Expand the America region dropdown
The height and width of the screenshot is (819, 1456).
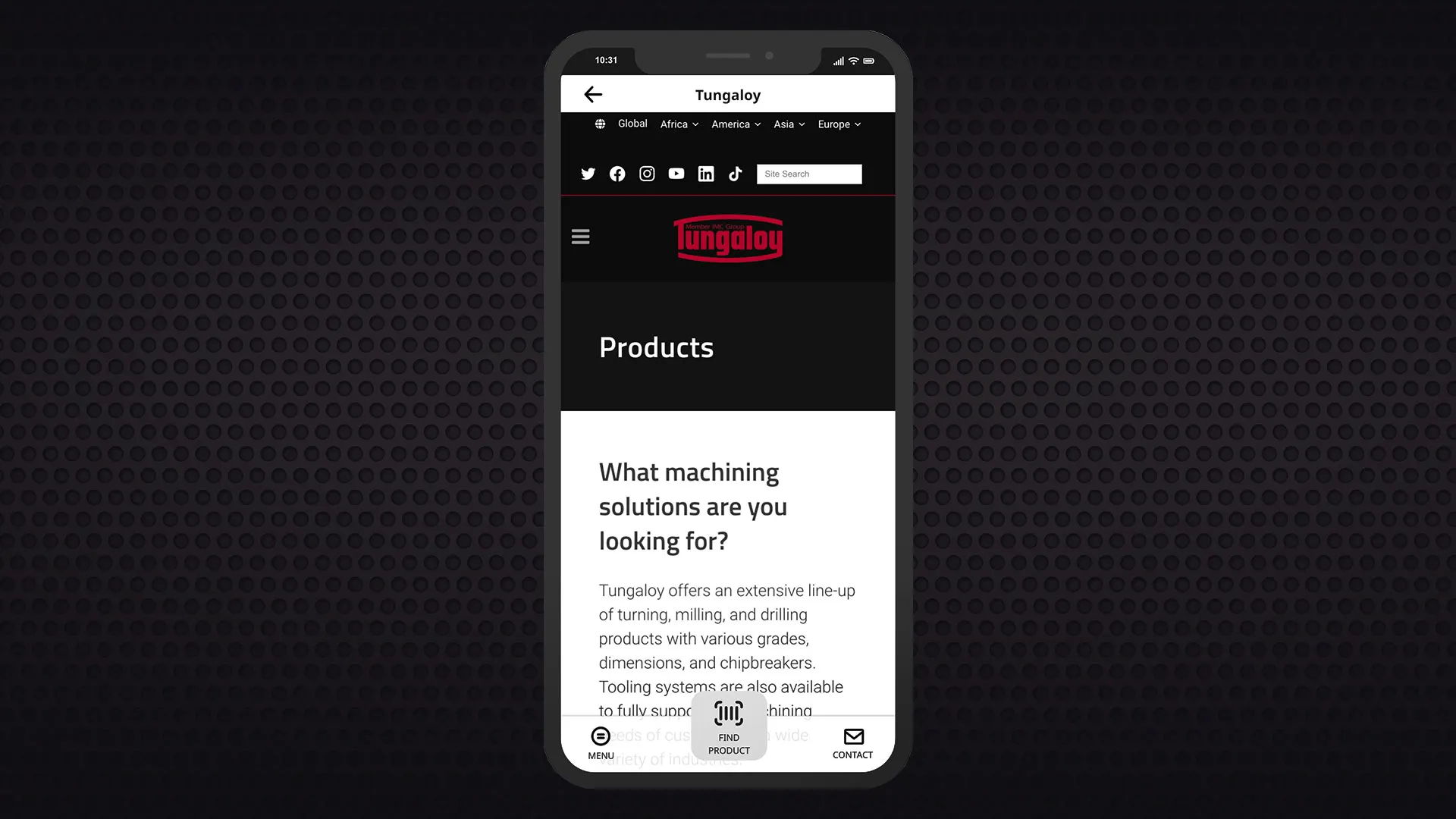pos(736,123)
